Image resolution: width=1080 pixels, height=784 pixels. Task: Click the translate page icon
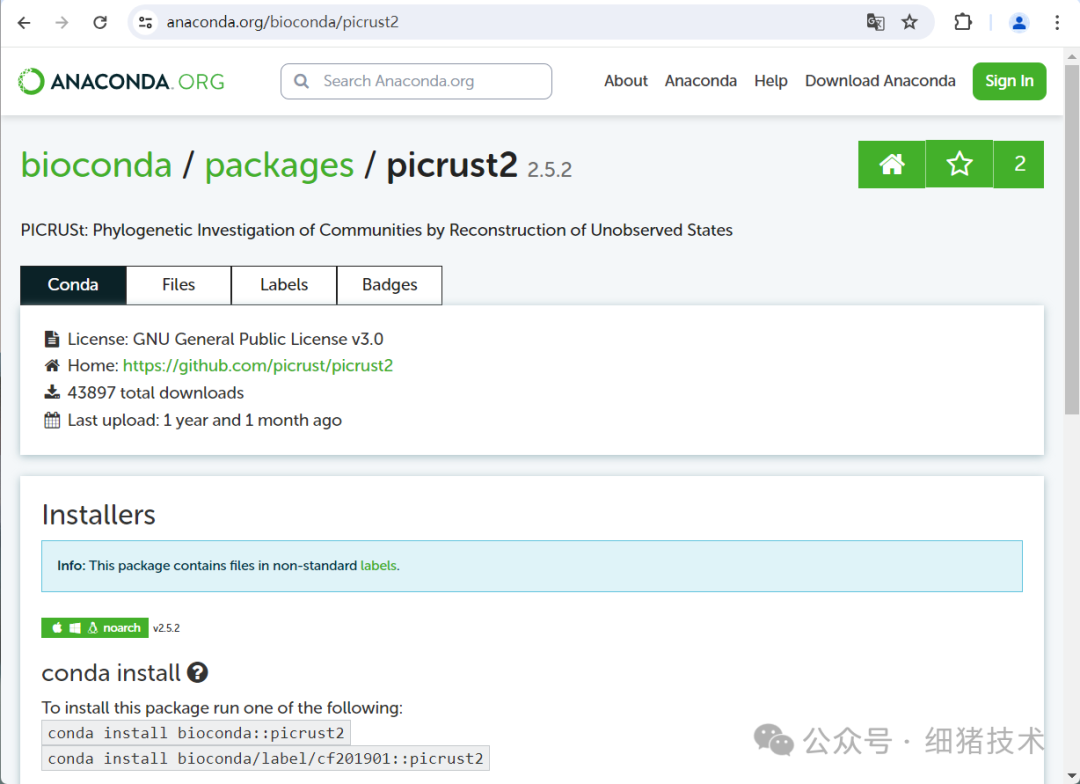(x=875, y=22)
